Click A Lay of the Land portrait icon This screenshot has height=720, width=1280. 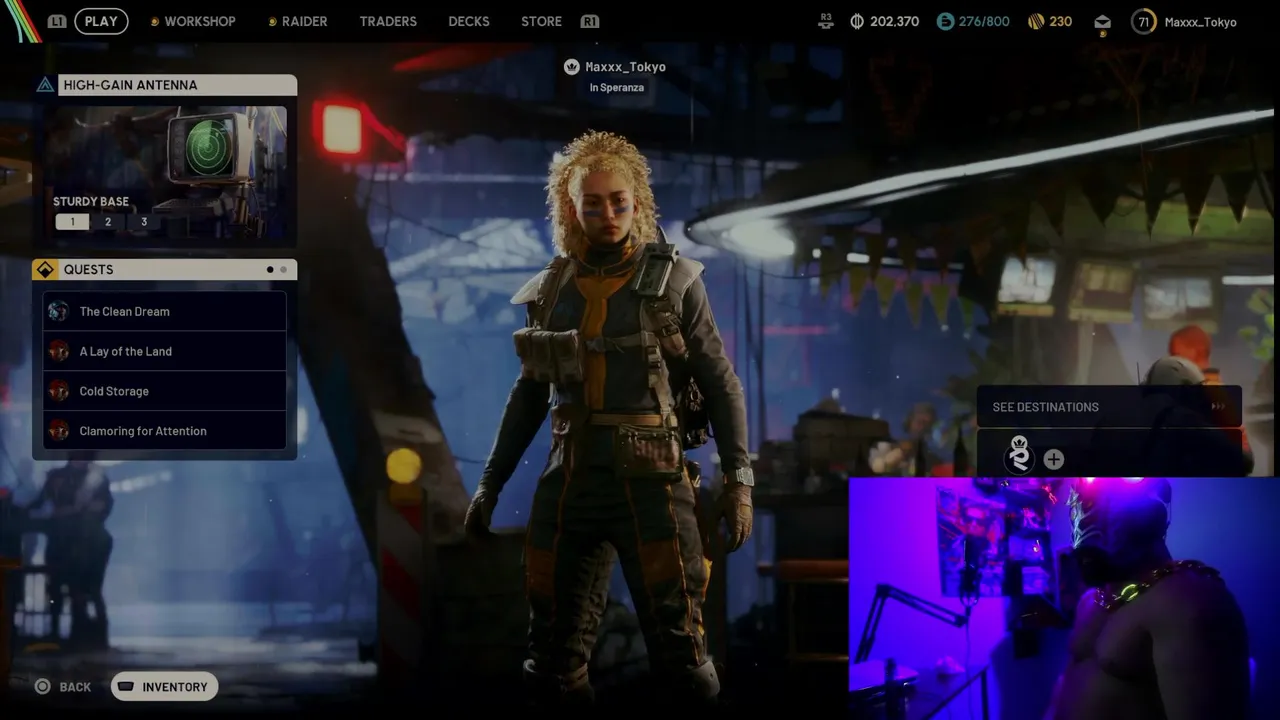59,351
